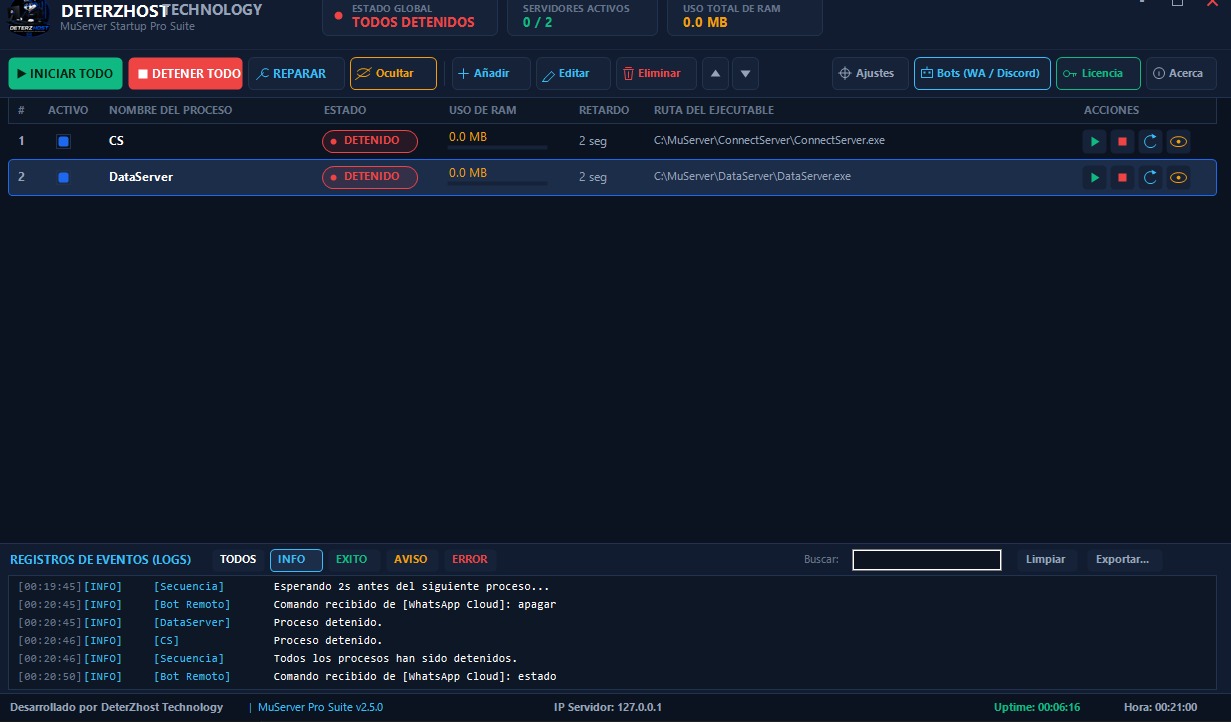
Task: Clear logs with Limpiar button
Action: [1046, 560]
